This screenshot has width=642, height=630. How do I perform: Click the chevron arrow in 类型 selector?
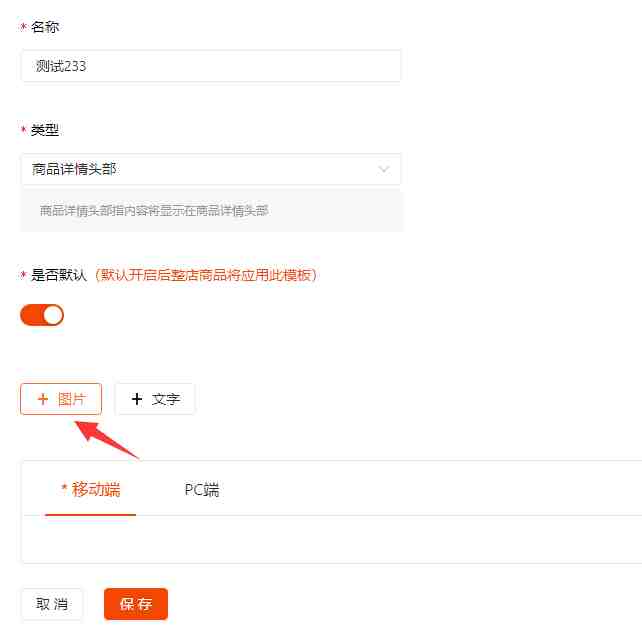pyautogui.click(x=384, y=169)
